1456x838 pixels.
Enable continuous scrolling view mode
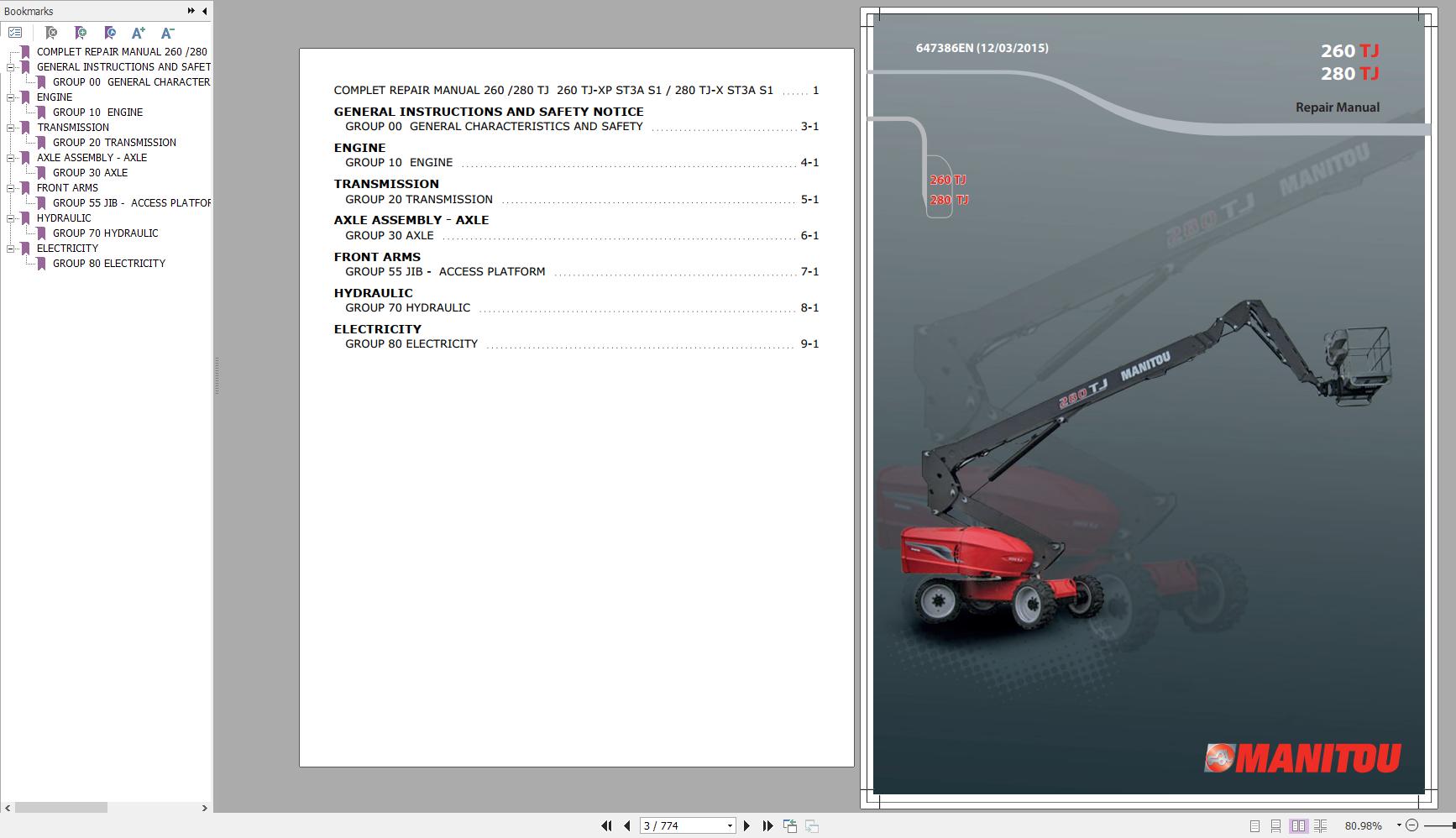(x=1276, y=825)
